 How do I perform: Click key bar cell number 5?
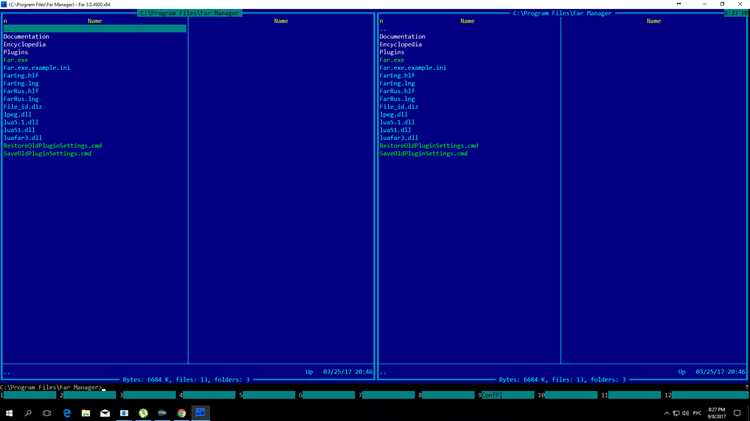coord(268,395)
